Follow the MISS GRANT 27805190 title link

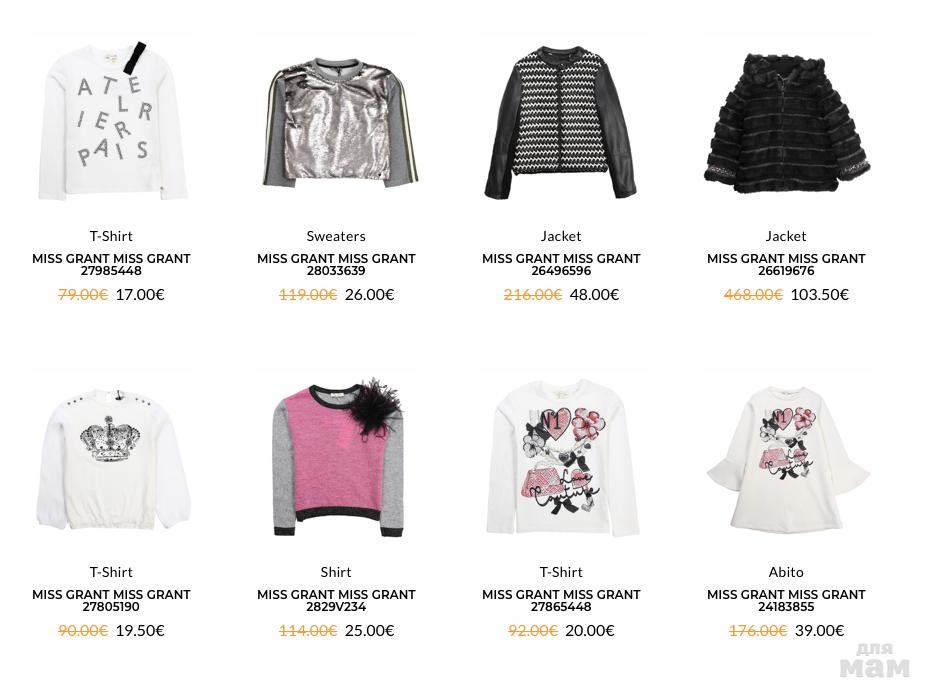click(x=111, y=601)
